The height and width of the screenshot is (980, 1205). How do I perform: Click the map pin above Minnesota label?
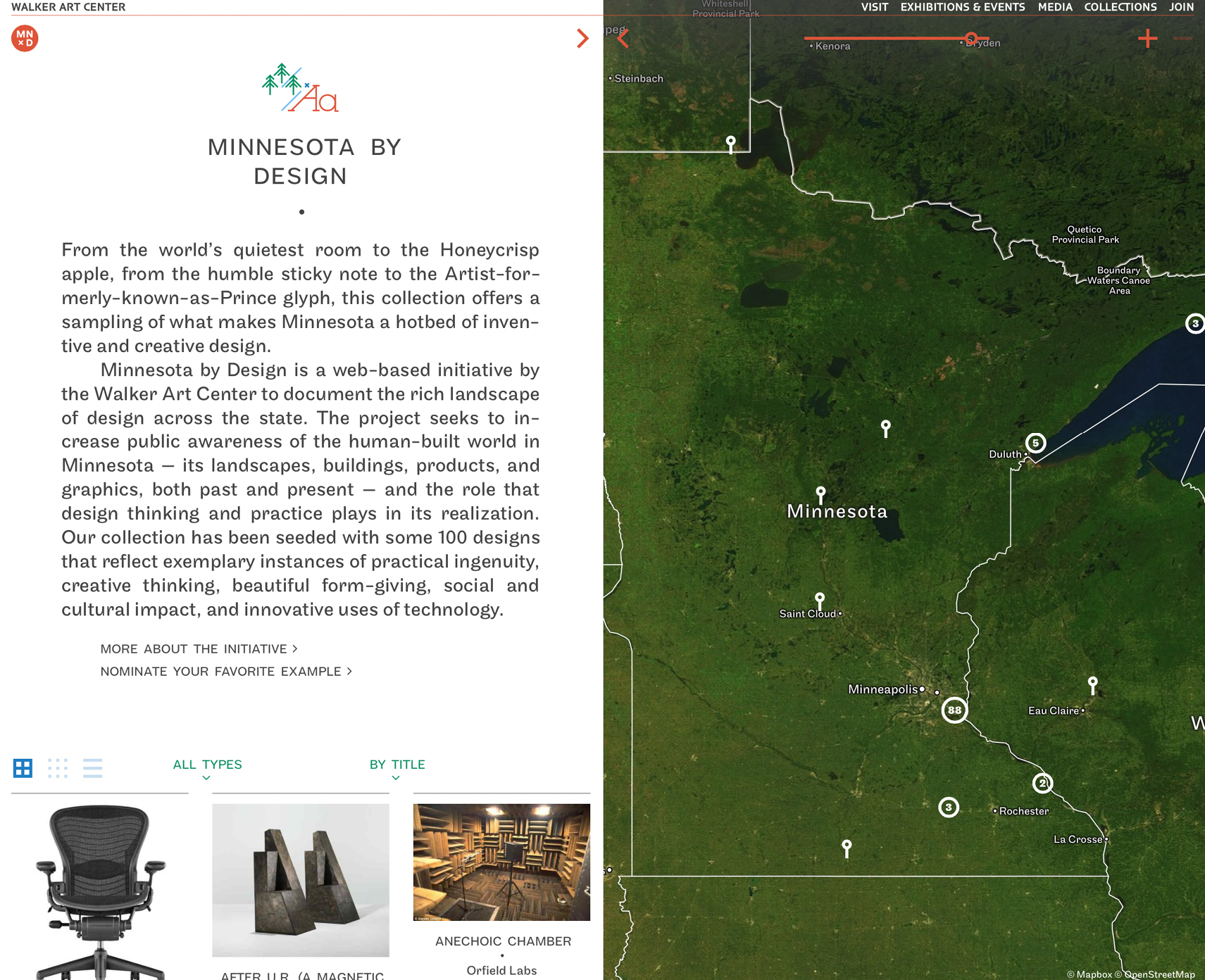(820, 494)
